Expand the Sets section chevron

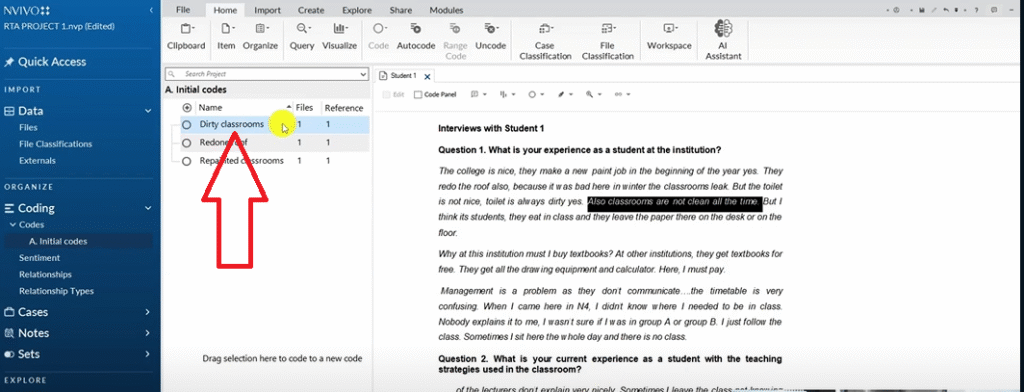tap(148, 354)
